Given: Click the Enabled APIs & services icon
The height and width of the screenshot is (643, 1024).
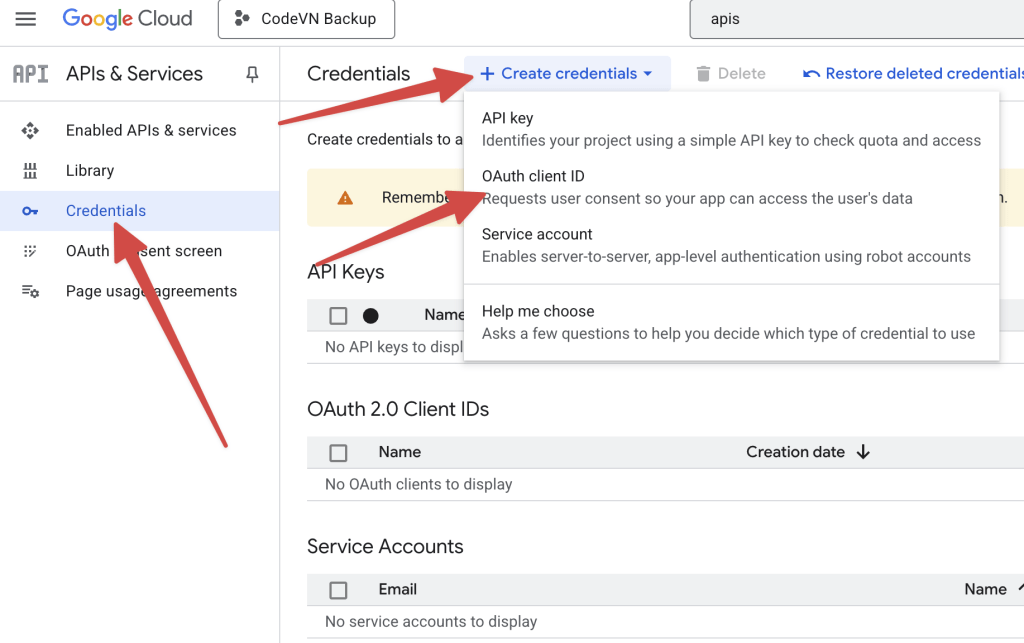Looking at the screenshot, I should [30, 131].
